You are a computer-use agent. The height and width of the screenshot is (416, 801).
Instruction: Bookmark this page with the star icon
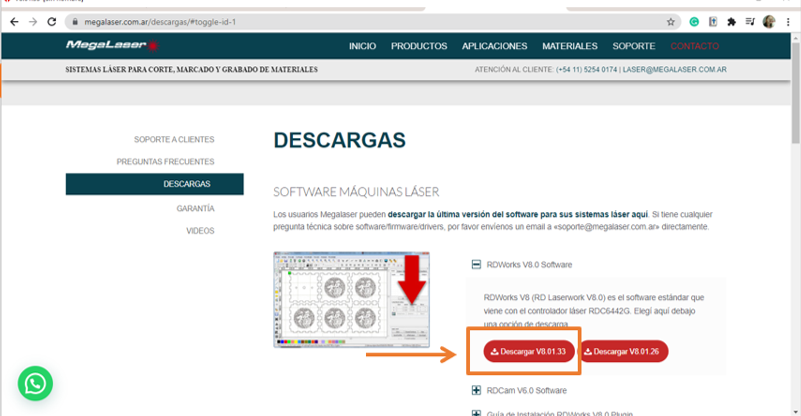pos(671,22)
